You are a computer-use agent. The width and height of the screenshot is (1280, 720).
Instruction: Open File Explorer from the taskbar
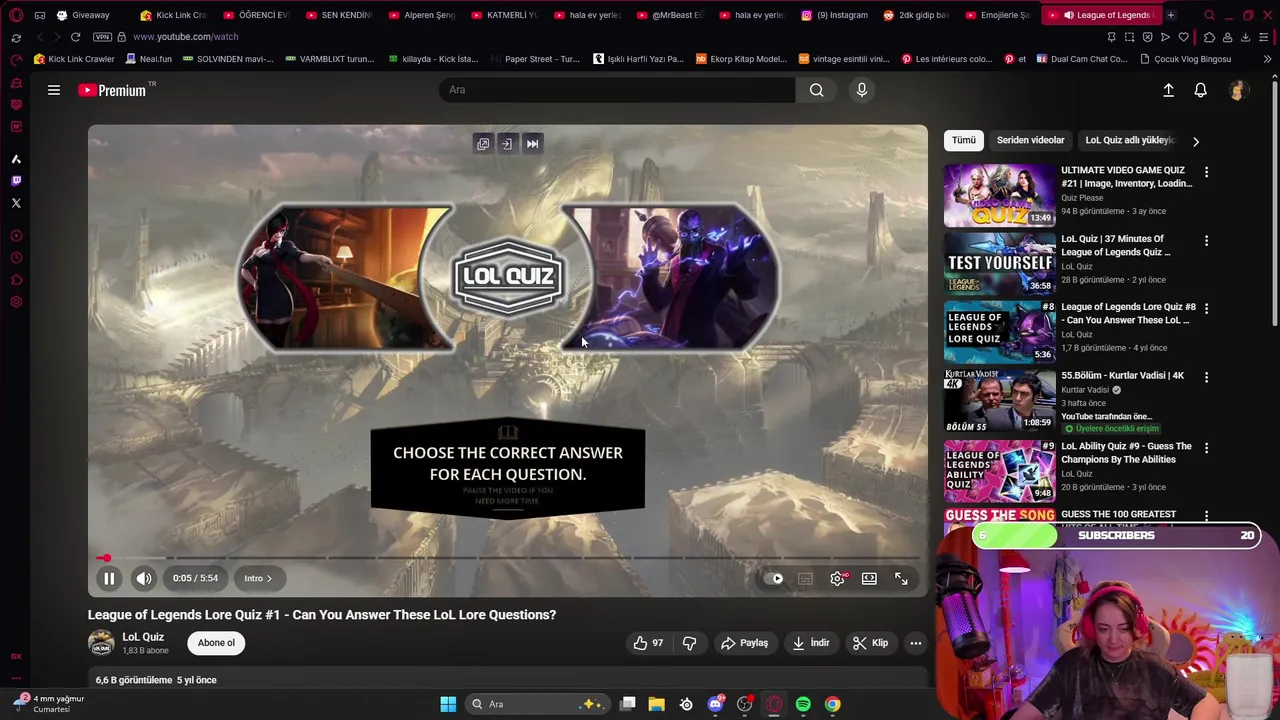click(656, 704)
